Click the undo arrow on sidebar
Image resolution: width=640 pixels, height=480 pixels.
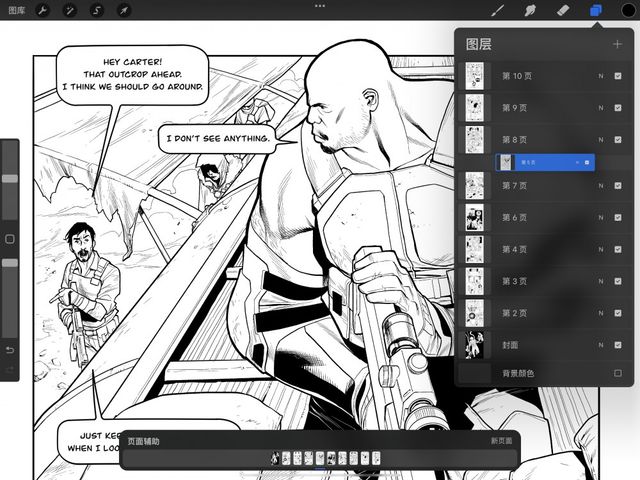click(10, 350)
